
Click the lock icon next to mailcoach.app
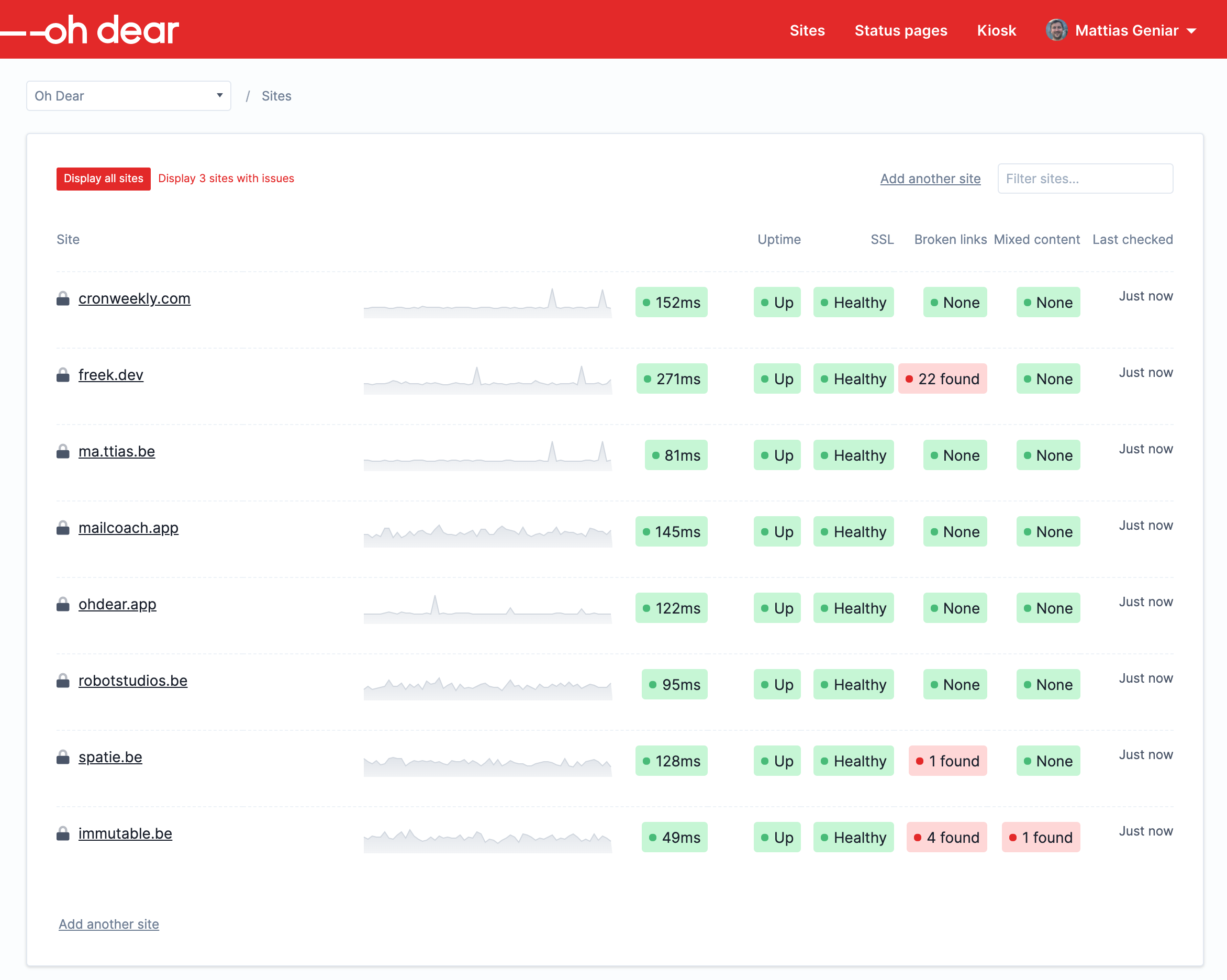click(63, 528)
